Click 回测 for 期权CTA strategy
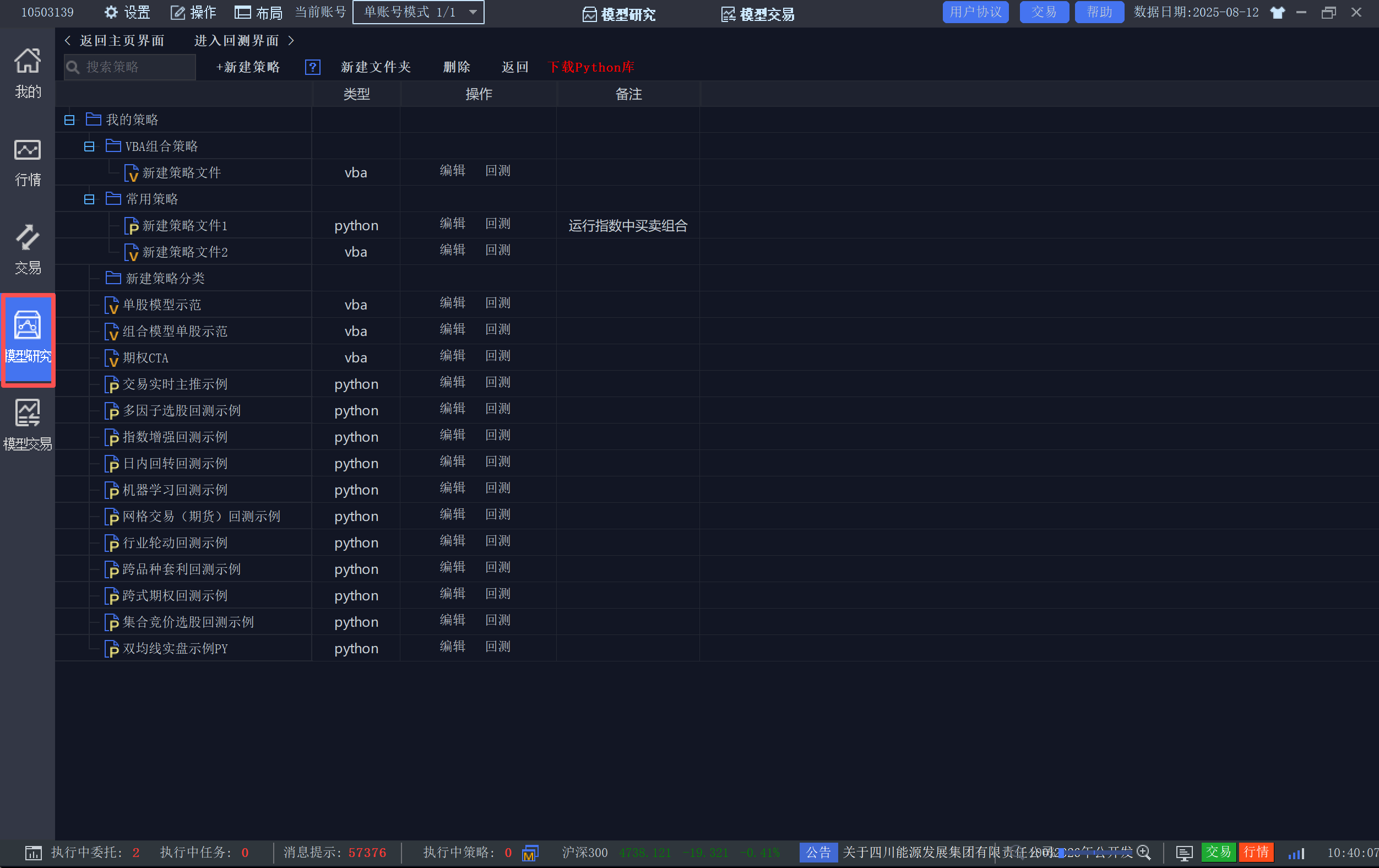1379x868 pixels. click(x=498, y=356)
